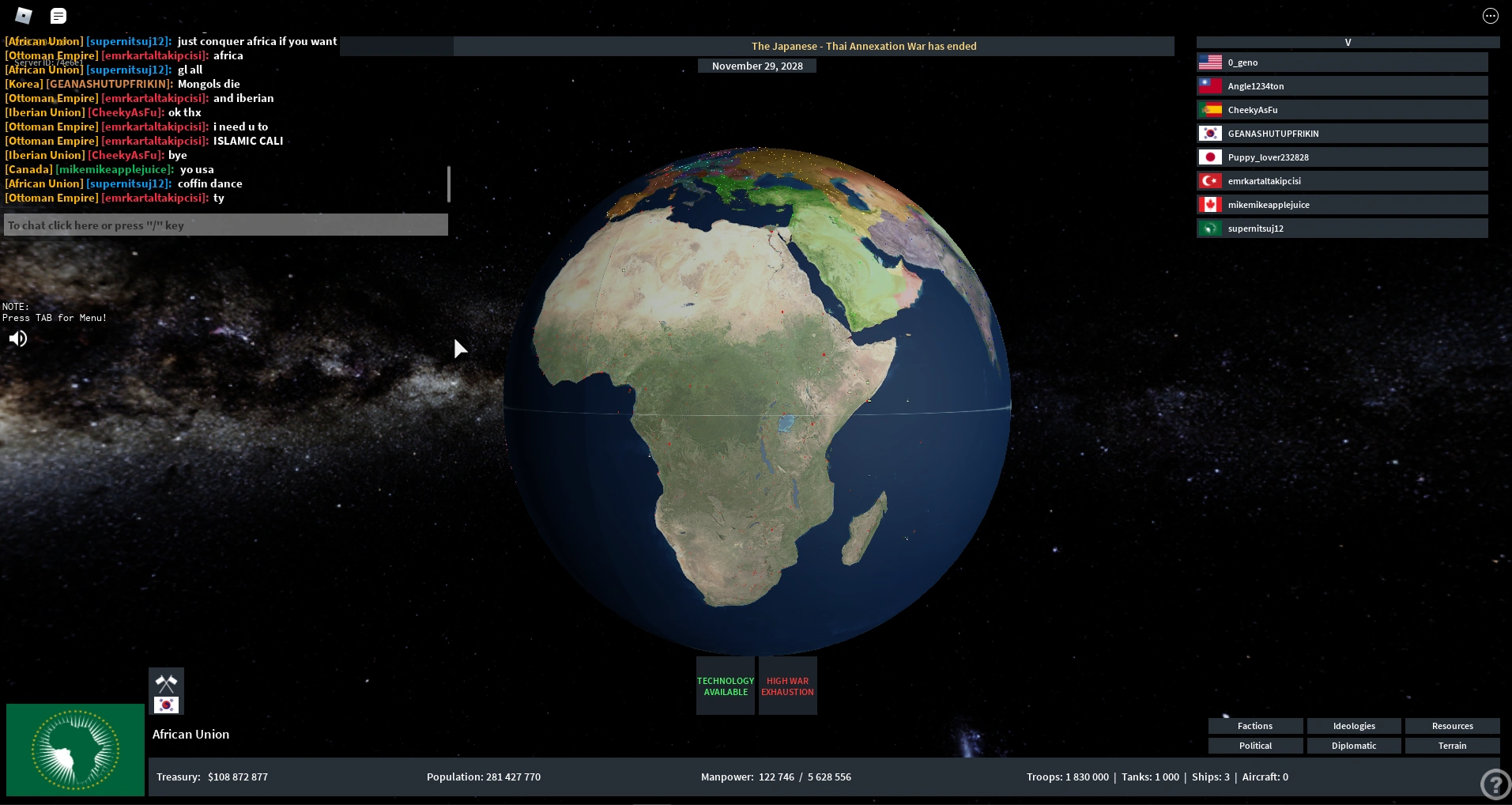Open the help question mark icon
Screen dimensions: 1512x805
(x=1495, y=784)
